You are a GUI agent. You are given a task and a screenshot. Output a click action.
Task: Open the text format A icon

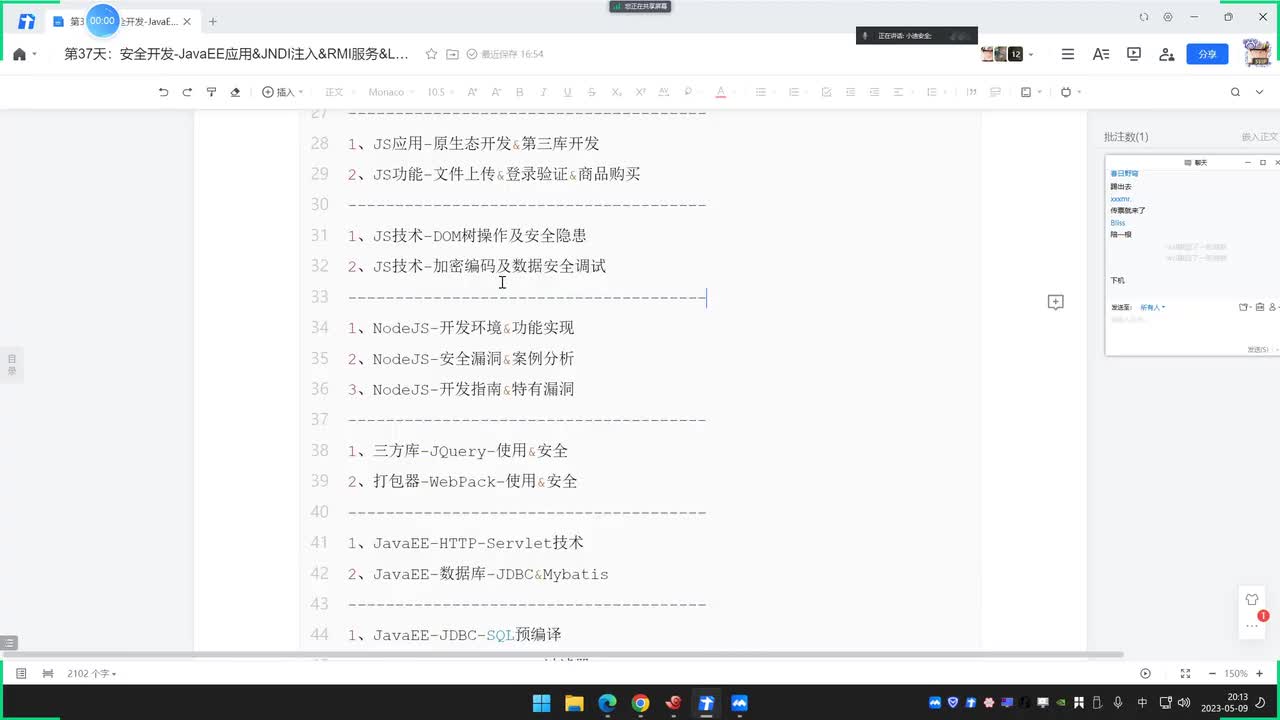coord(1101,54)
